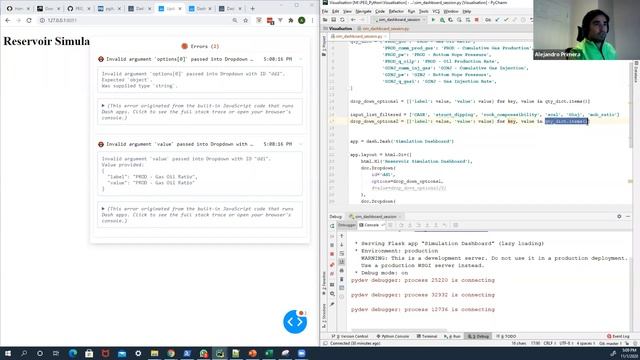This screenshot has width=640, height=360.
Task: Stop debug session red square in sidebar
Action: pos(332,254)
